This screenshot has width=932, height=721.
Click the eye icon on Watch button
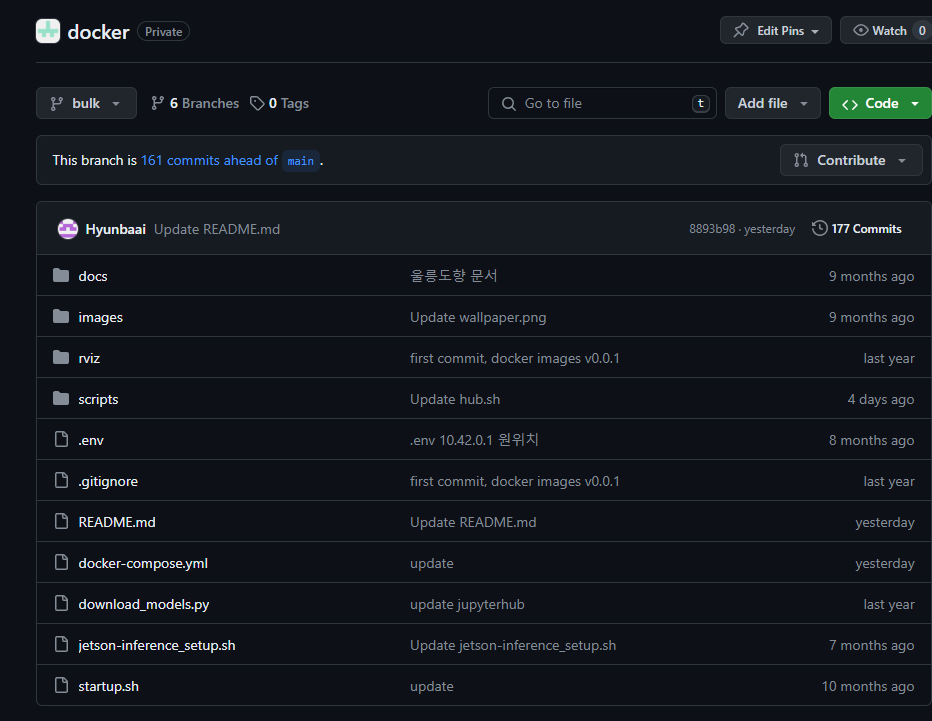point(861,30)
